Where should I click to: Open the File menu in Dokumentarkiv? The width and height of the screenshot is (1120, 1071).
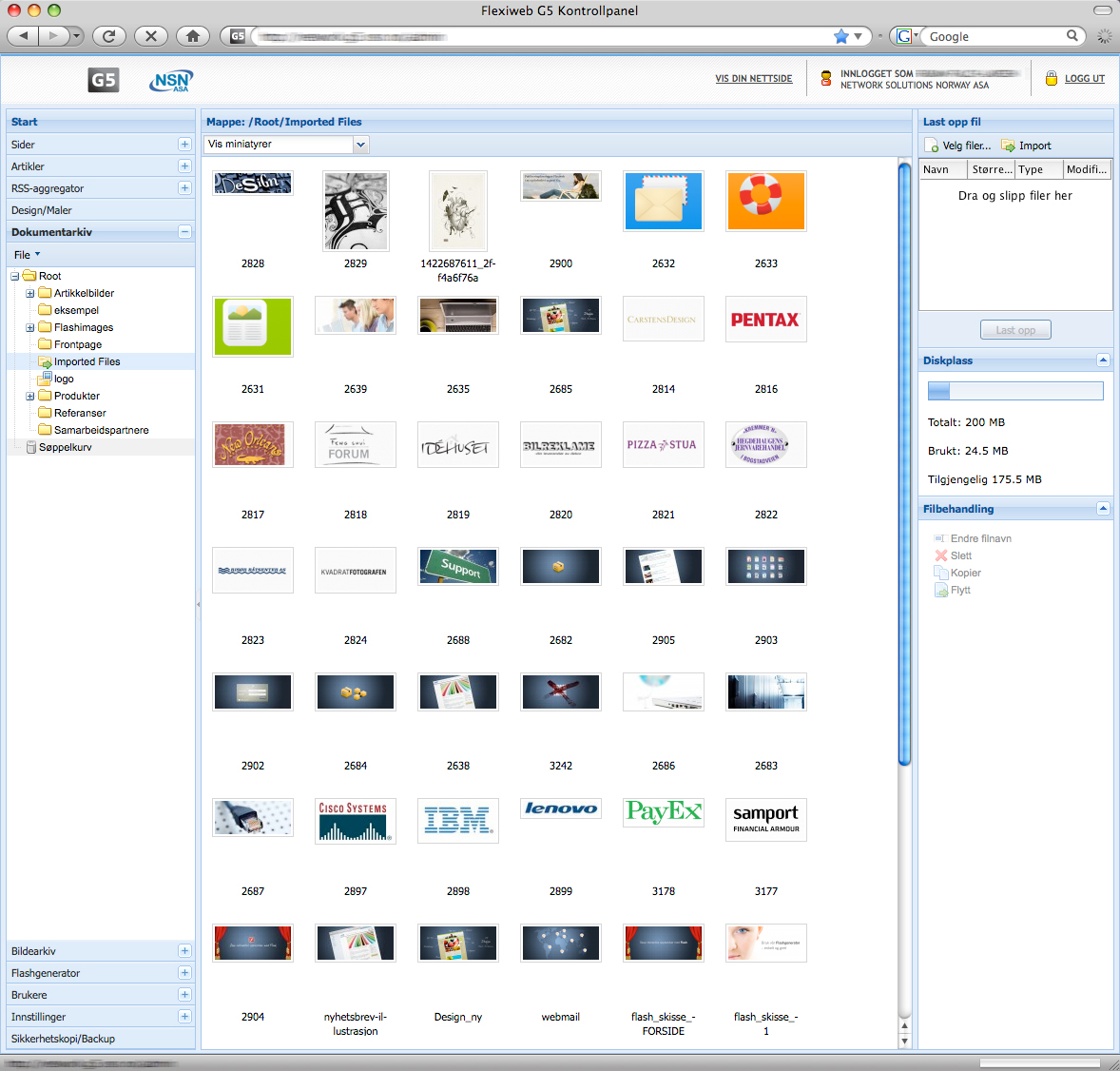click(x=26, y=255)
